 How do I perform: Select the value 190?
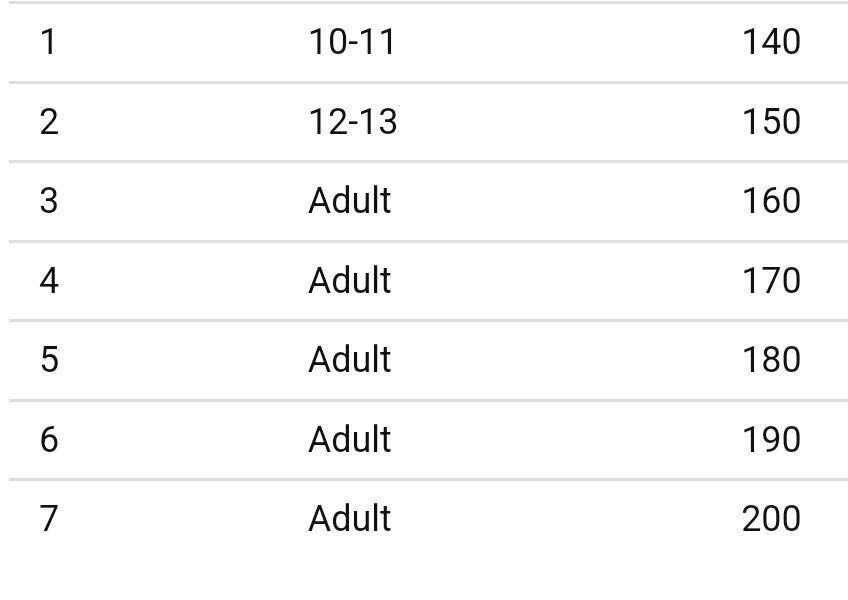click(x=771, y=440)
